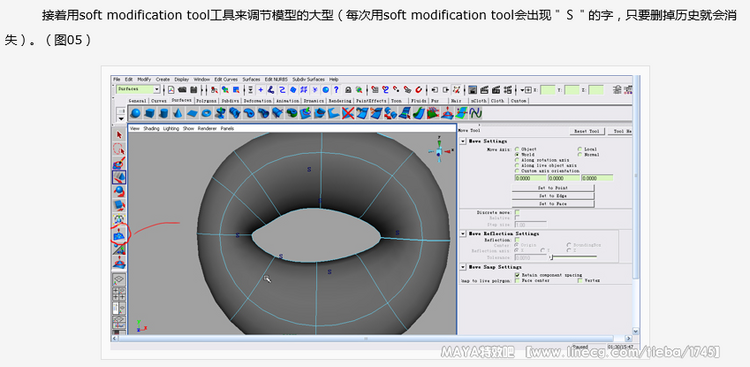Screen dimensions: 750x367
Task: Create a NURBS torus from shelf
Action: point(206,113)
